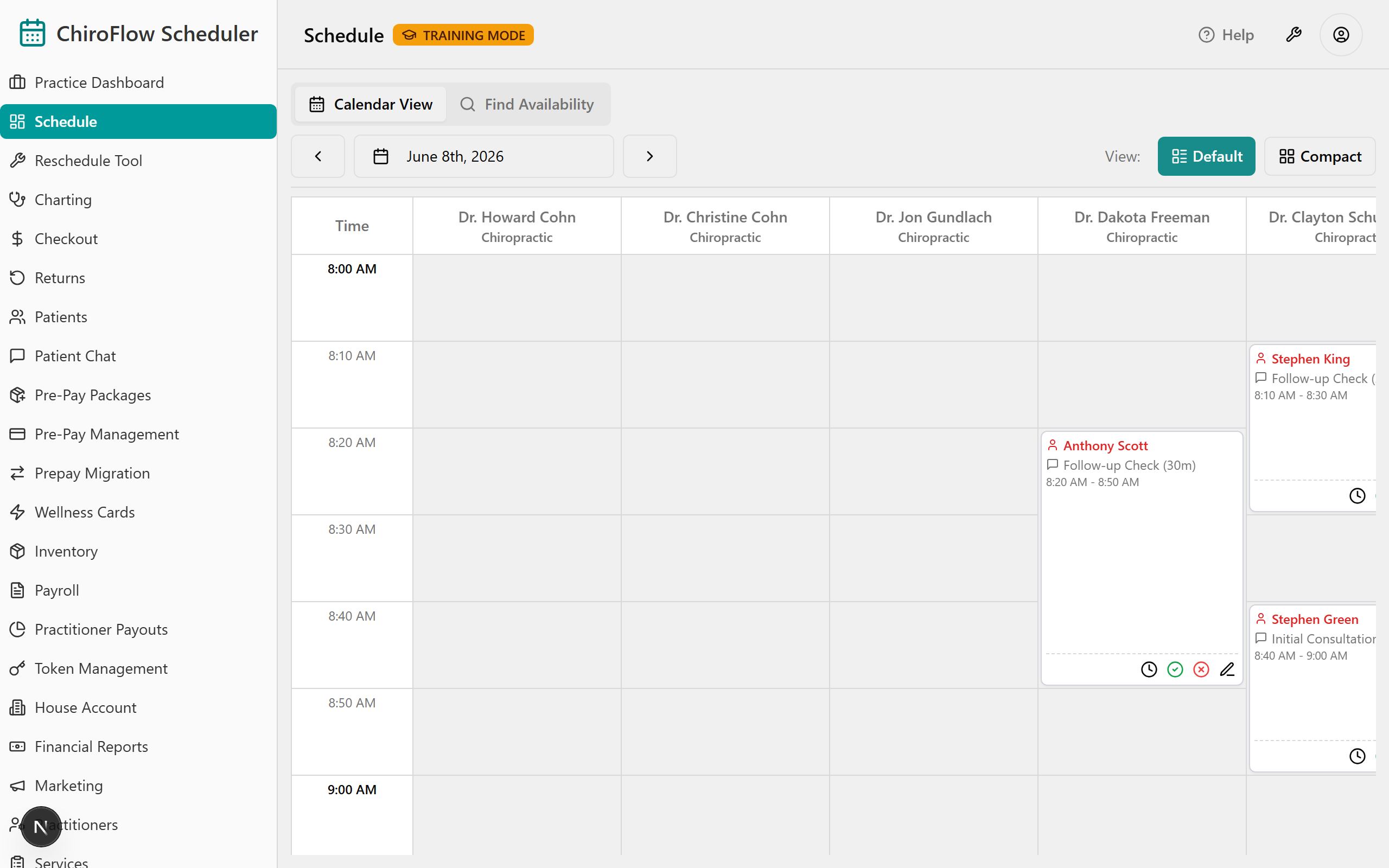Click the clock icon on Stephen King appointment
The height and width of the screenshot is (868, 1389).
click(x=1358, y=495)
